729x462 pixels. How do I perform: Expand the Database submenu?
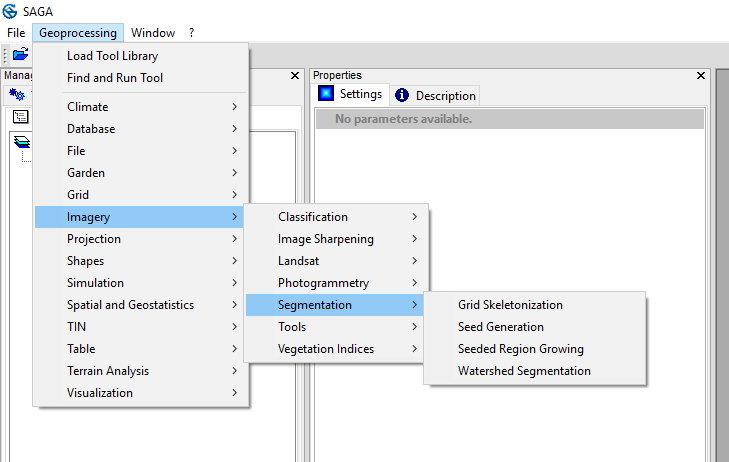[141, 129]
